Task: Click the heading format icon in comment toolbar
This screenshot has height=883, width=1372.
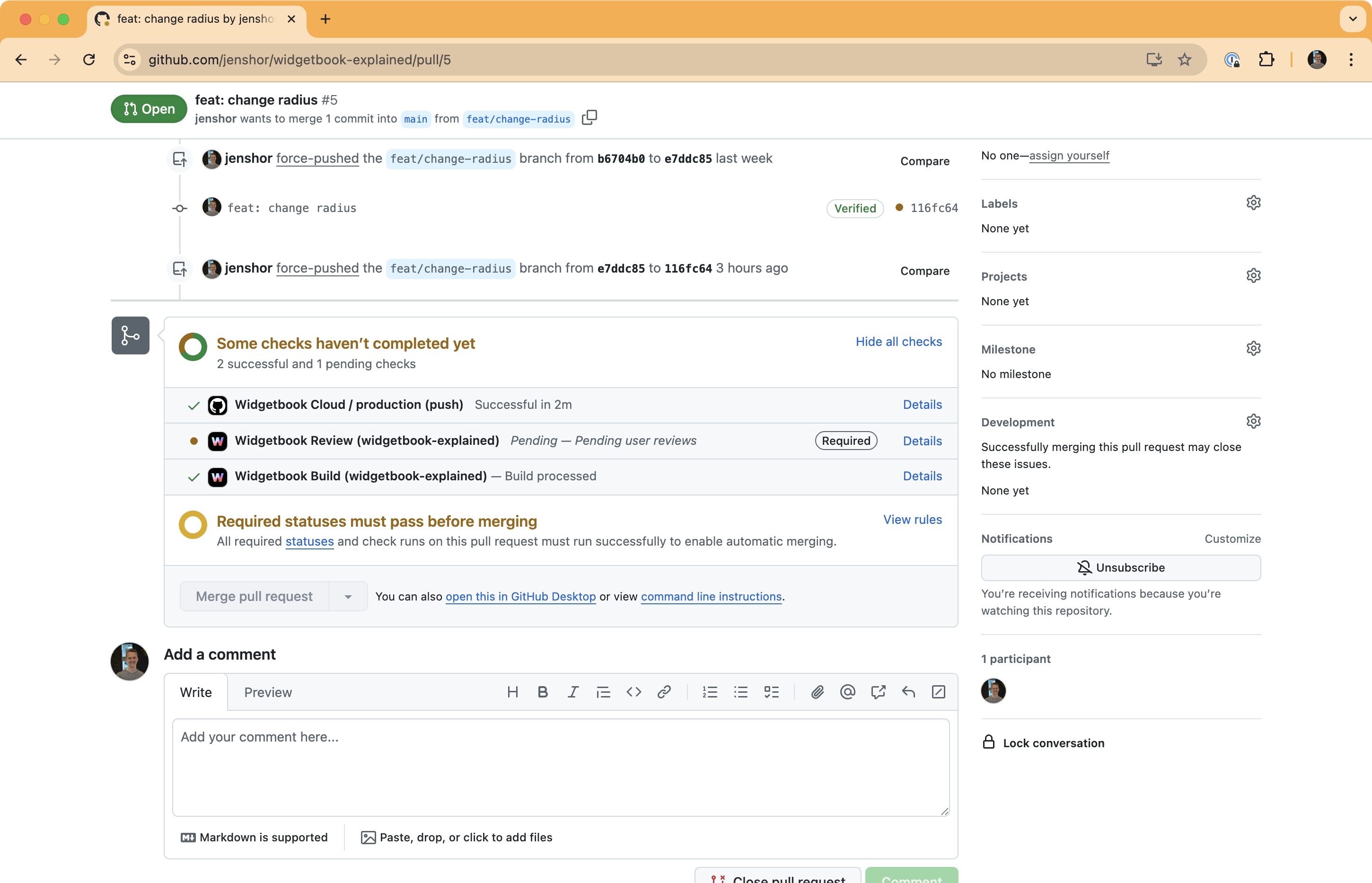Action: tap(512, 692)
